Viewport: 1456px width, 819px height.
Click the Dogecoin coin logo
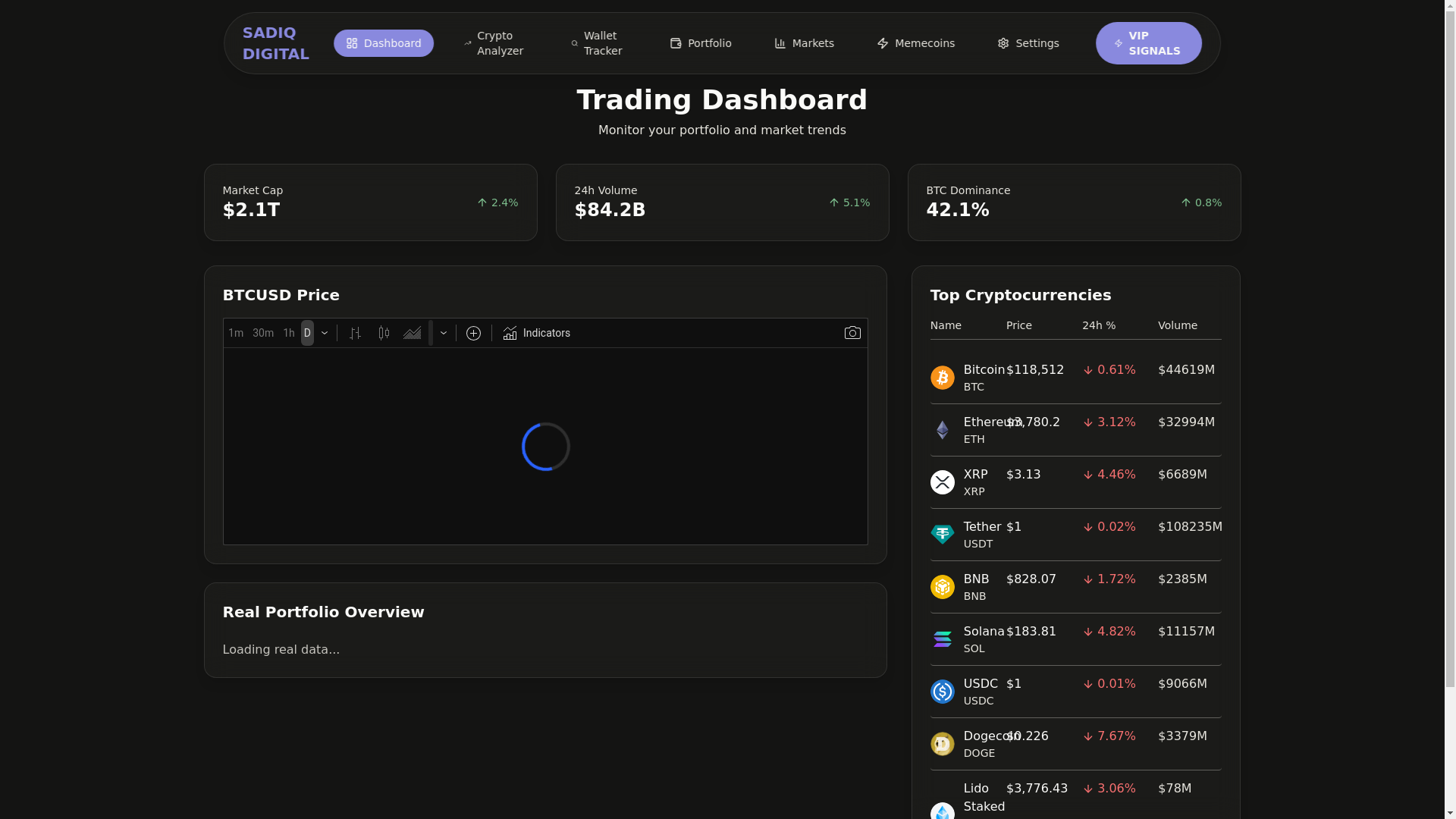click(943, 744)
